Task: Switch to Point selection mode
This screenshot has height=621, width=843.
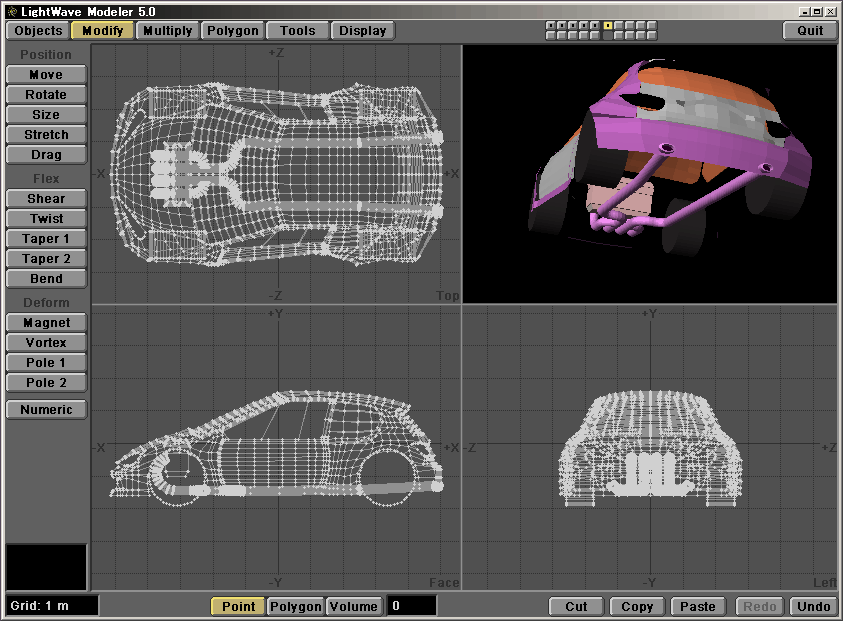Action: click(238, 606)
